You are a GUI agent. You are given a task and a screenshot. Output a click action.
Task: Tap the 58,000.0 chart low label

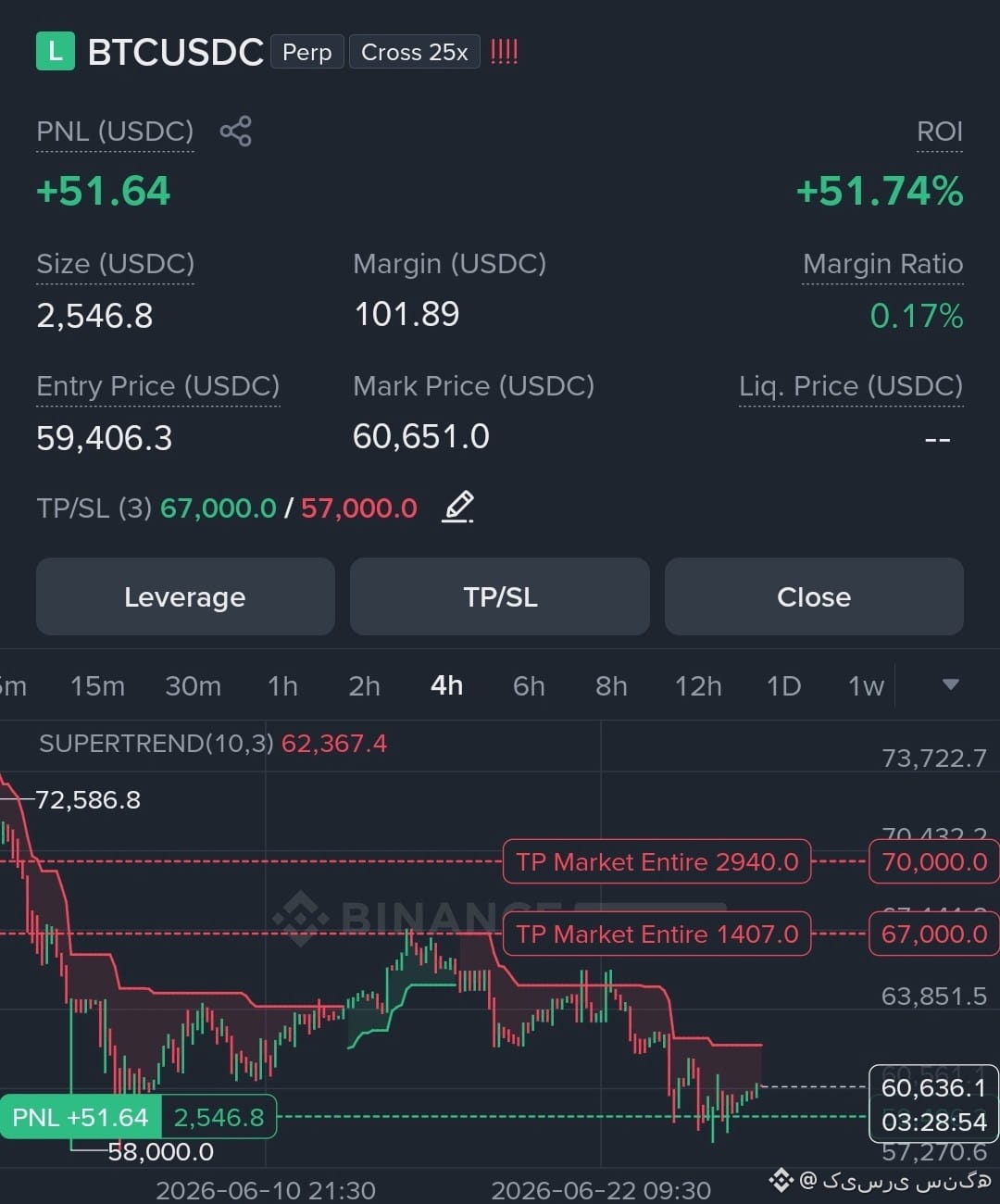coord(161,1151)
